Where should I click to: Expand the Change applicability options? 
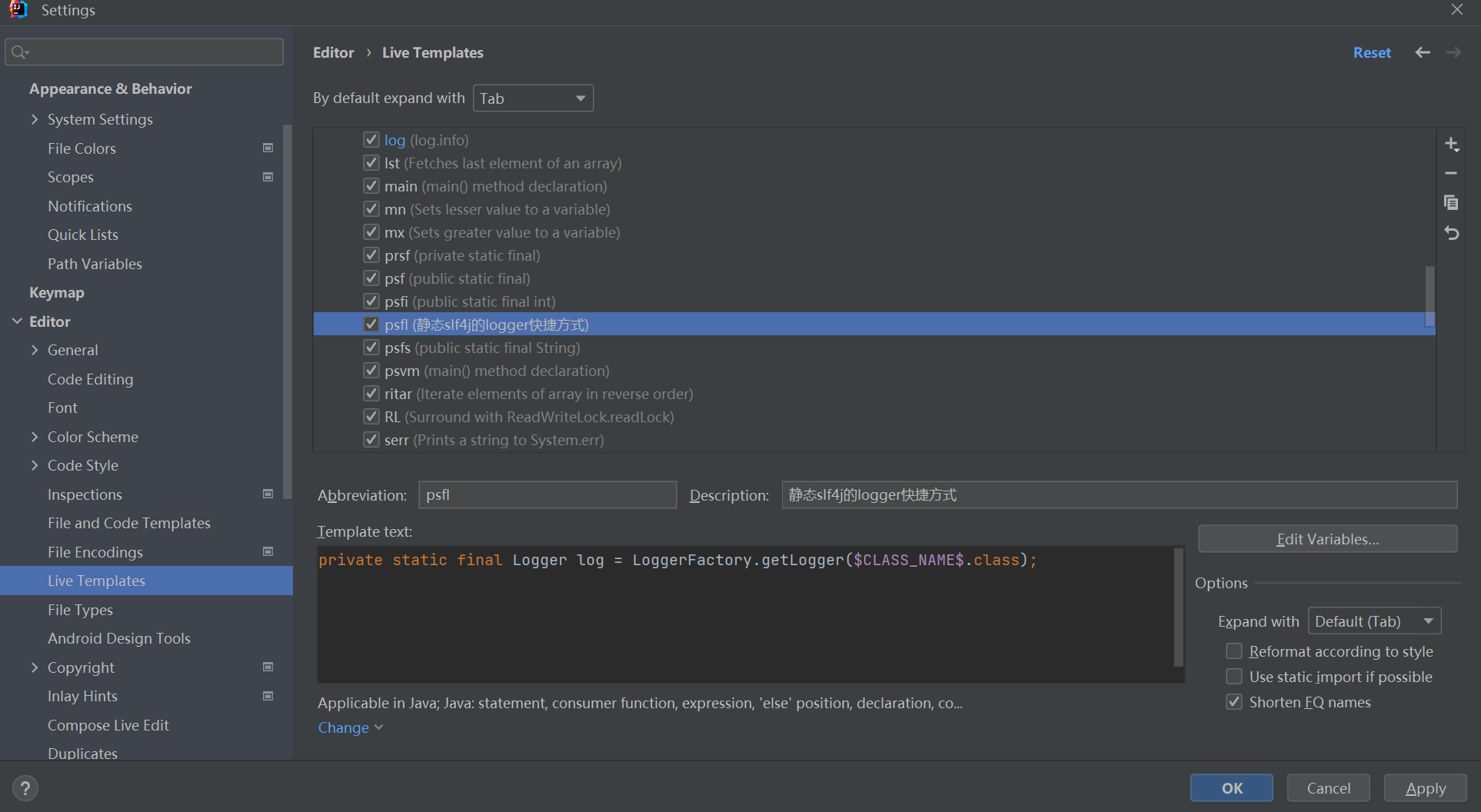350,727
